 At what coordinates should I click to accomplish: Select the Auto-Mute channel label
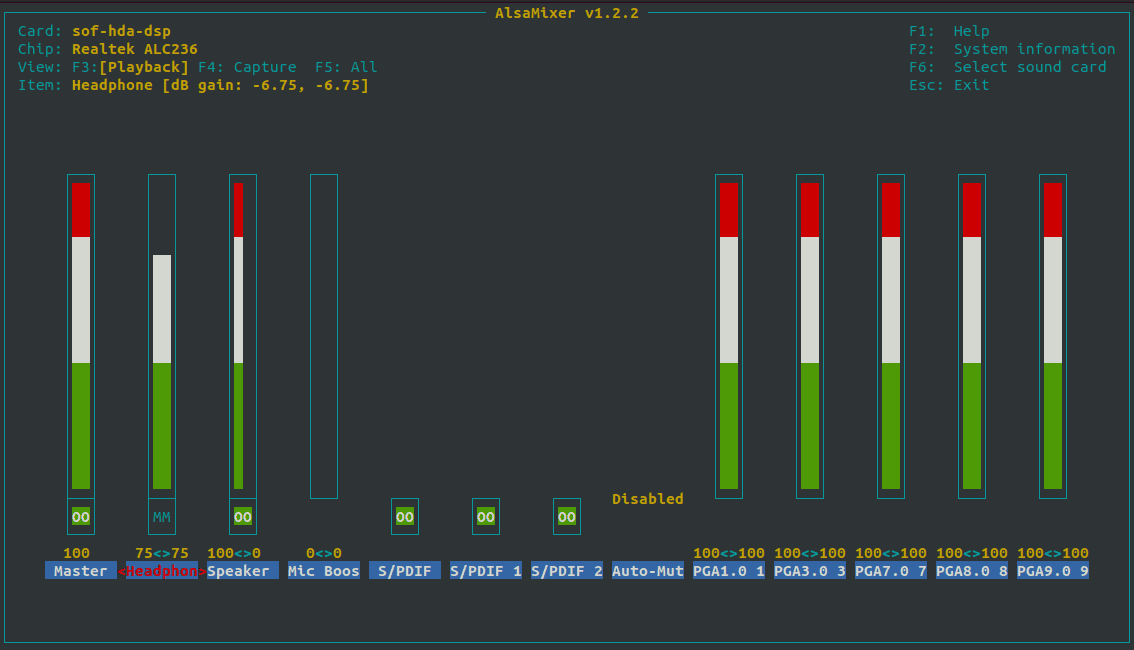pyautogui.click(x=648, y=570)
